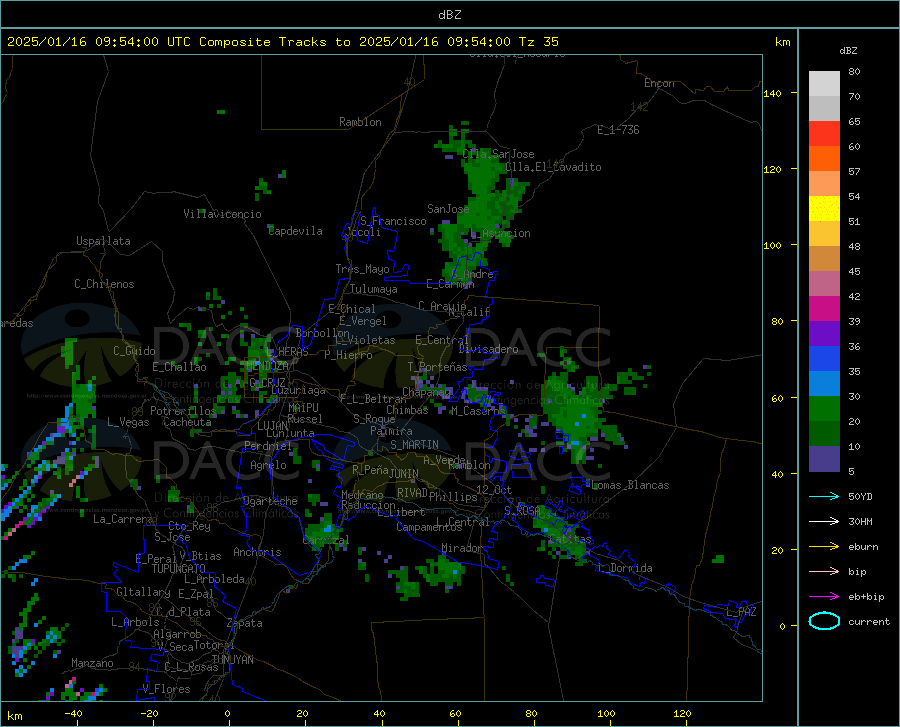Click the red 65 dBZ color swatch
The image size is (900, 727).
click(824, 134)
